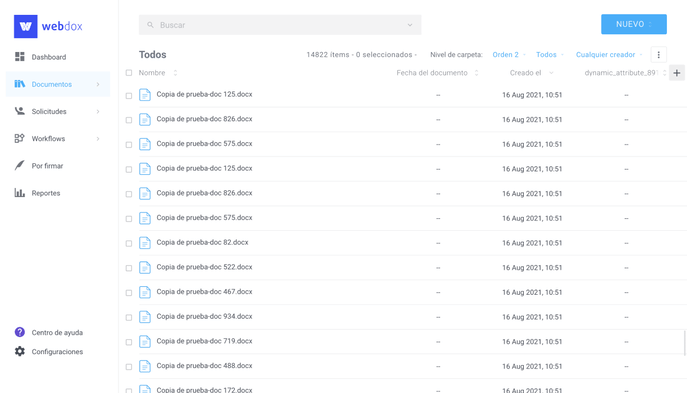This screenshot has width=687, height=393.
Task: Click the plus add column button
Action: tap(677, 73)
